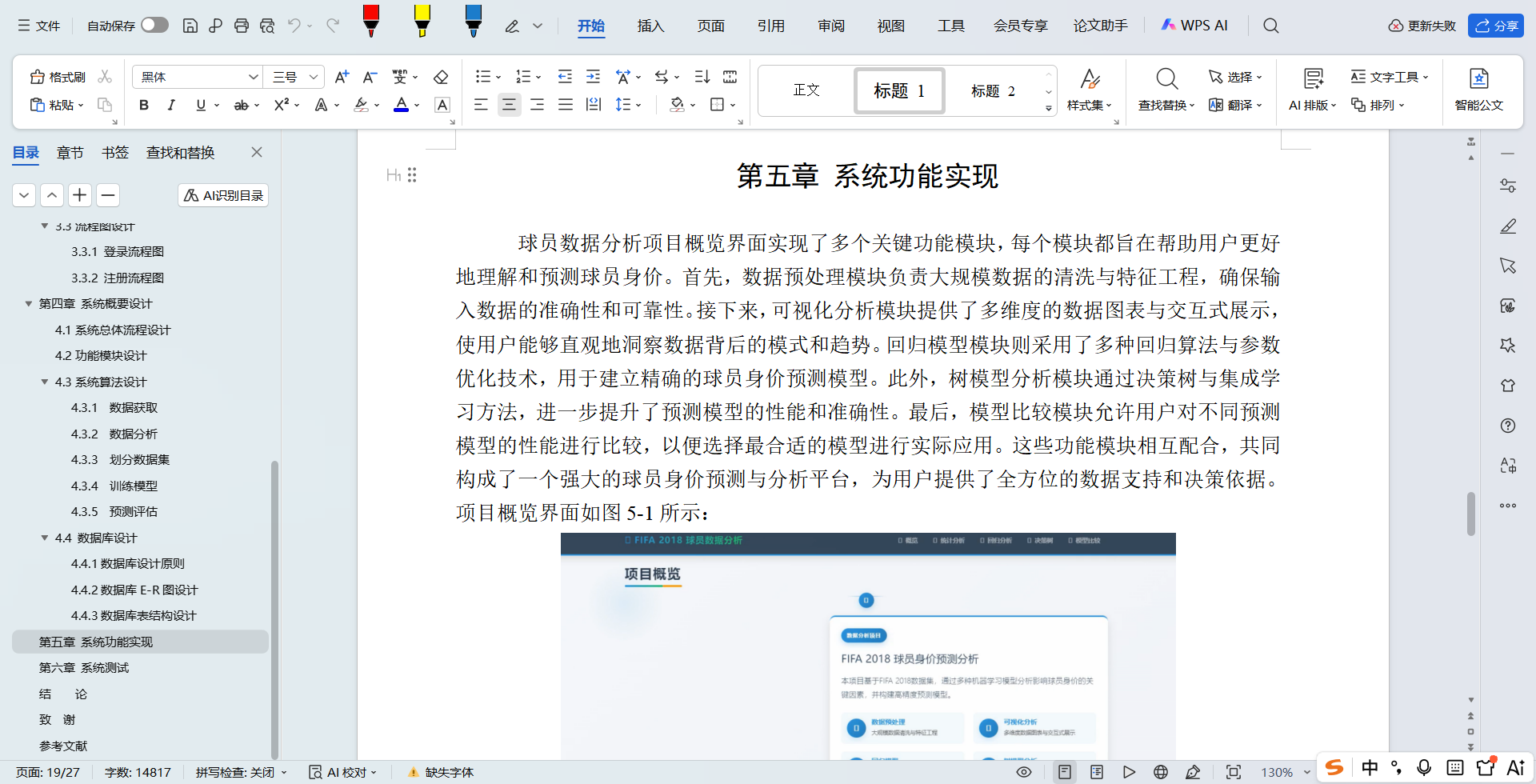Image resolution: width=1536 pixels, height=784 pixels.
Task: Toggle superscript formatting
Action: (x=281, y=105)
